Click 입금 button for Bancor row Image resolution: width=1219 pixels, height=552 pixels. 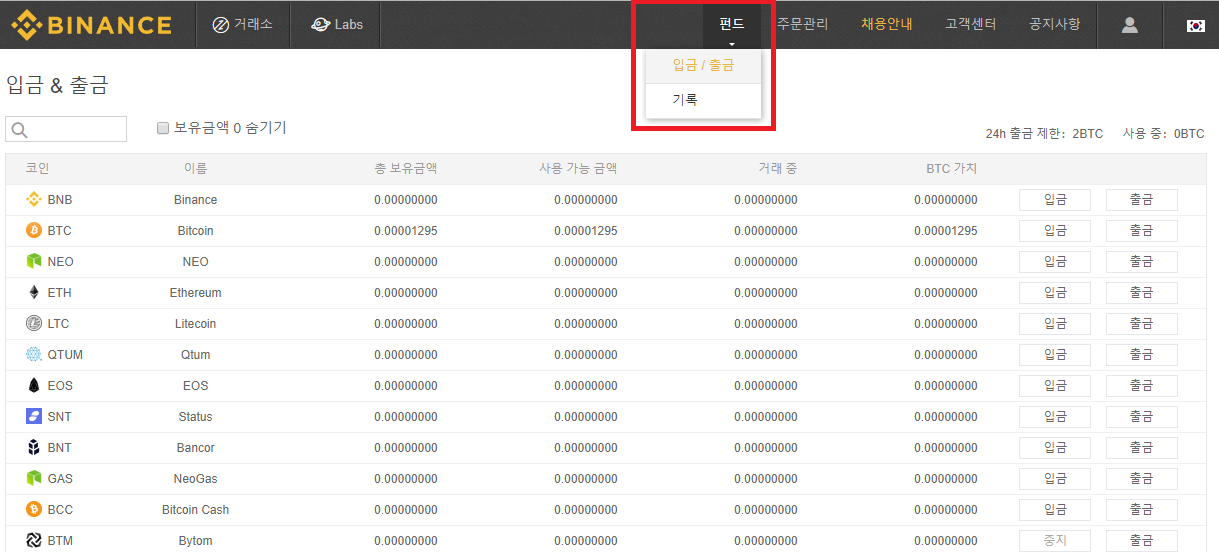(x=1055, y=448)
